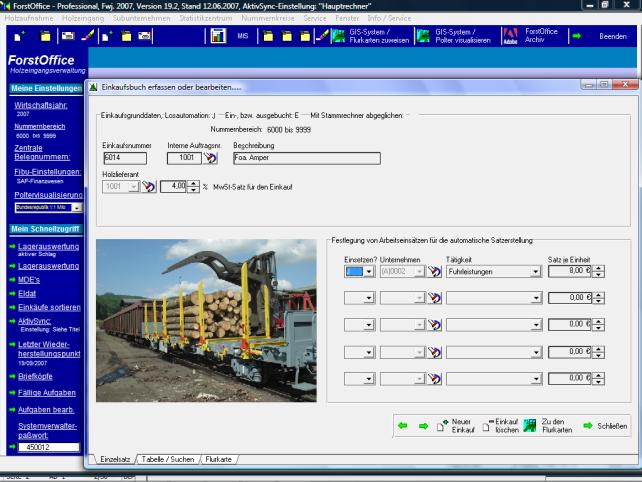642x482 pixels.
Task: Open the Holzeingang menu
Action: (x=83, y=18)
